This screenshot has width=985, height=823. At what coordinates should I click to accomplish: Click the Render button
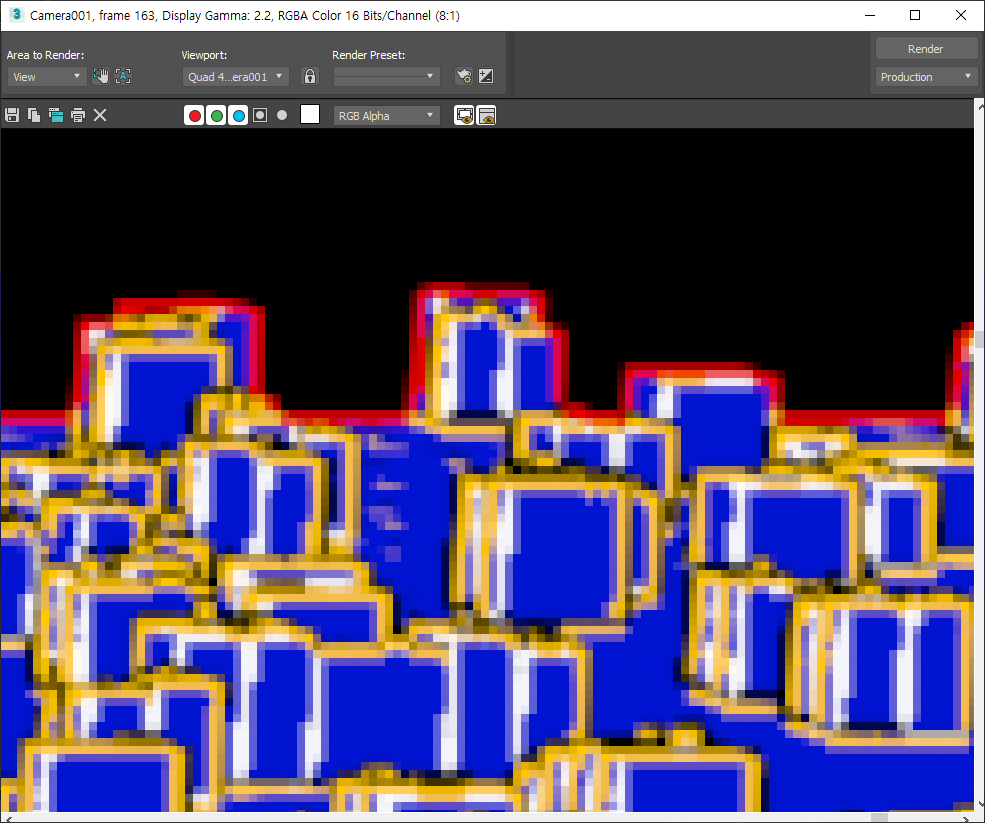(x=925, y=49)
